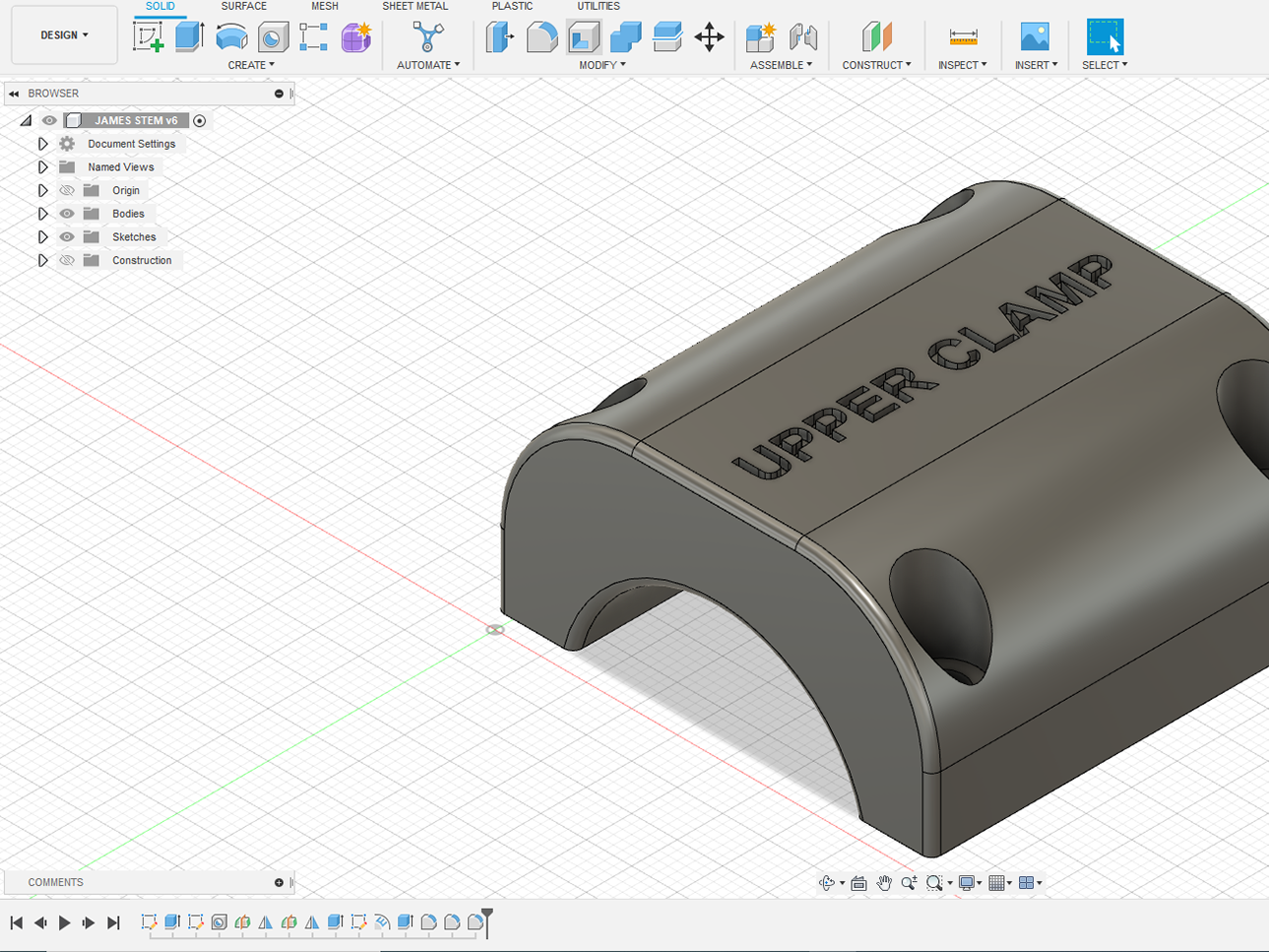Switch to the SURFACE tab
Screen dimensions: 1269x952
(x=243, y=6)
